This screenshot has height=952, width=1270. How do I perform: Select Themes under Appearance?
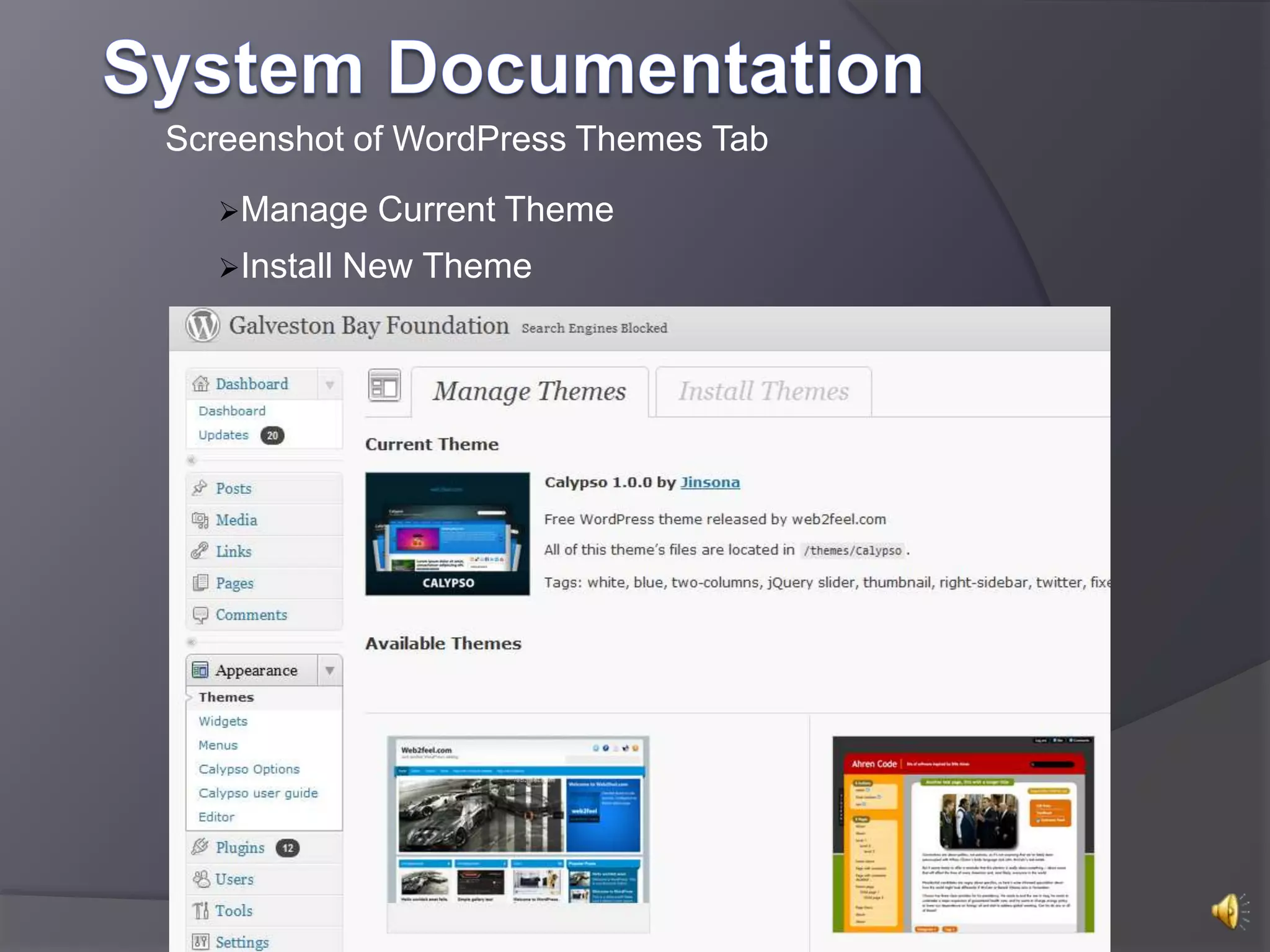click(x=226, y=697)
